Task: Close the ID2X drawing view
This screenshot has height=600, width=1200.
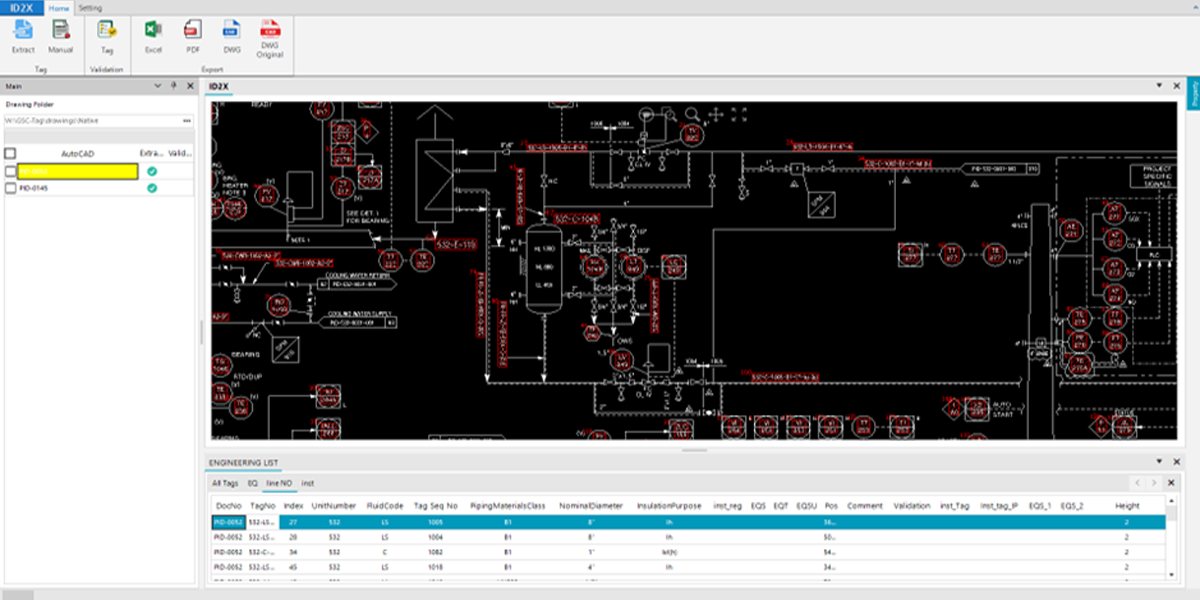Action: pyautogui.click(x=1176, y=87)
